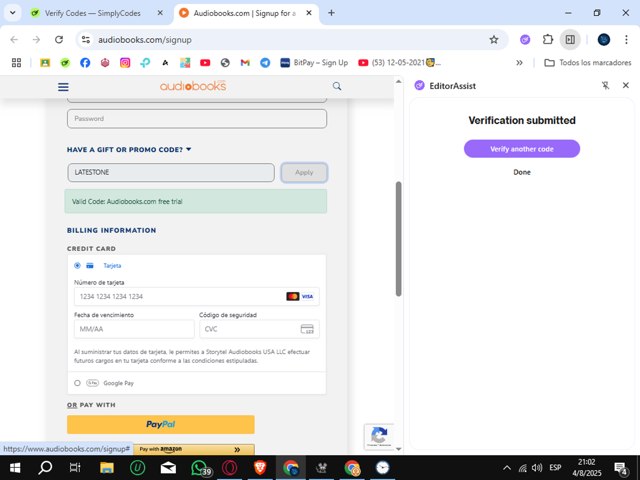Click the page vertical scrollbar thumb
The image size is (640, 480).
pyautogui.click(x=398, y=239)
